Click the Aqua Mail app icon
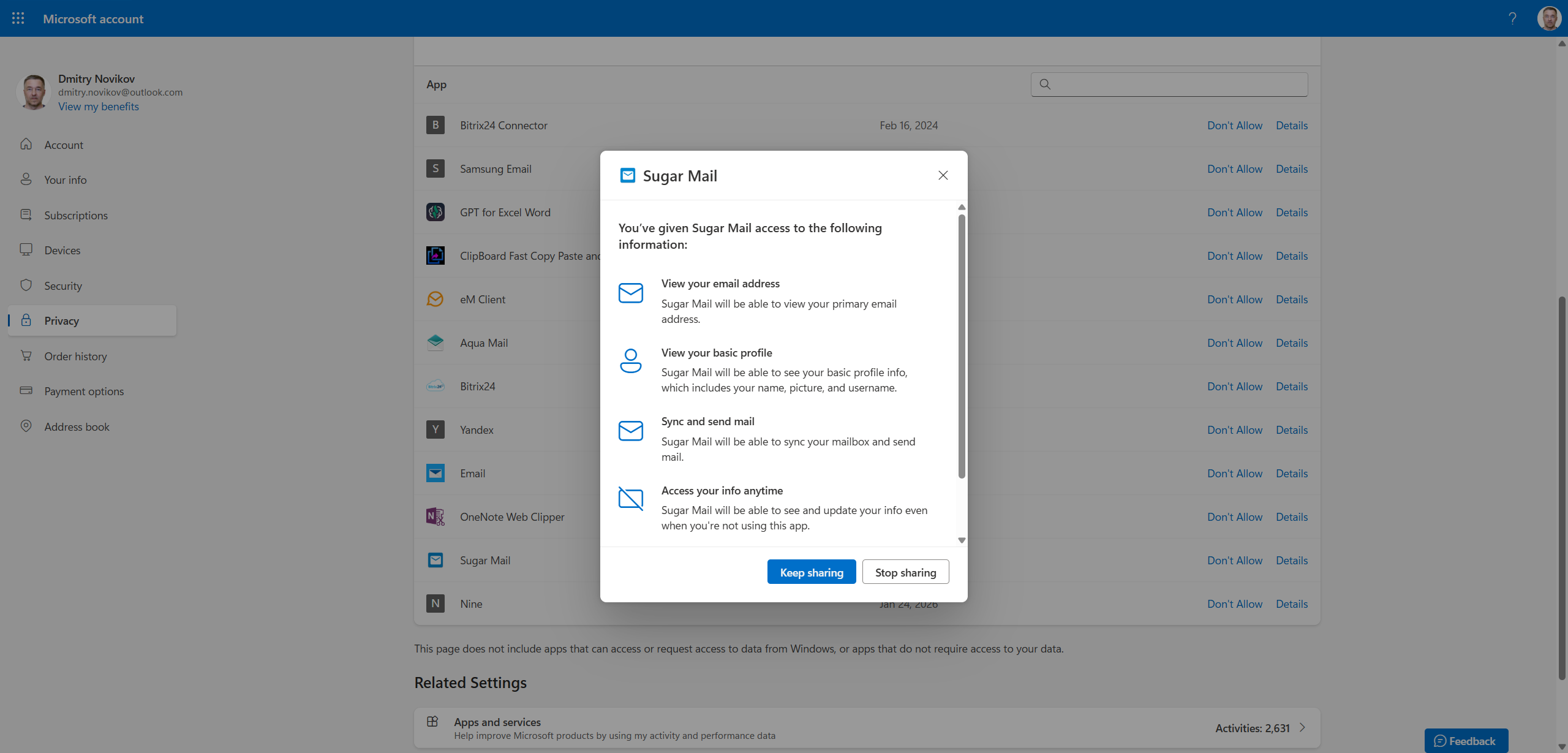Image resolution: width=1568 pixels, height=753 pixels. point(435,342)
